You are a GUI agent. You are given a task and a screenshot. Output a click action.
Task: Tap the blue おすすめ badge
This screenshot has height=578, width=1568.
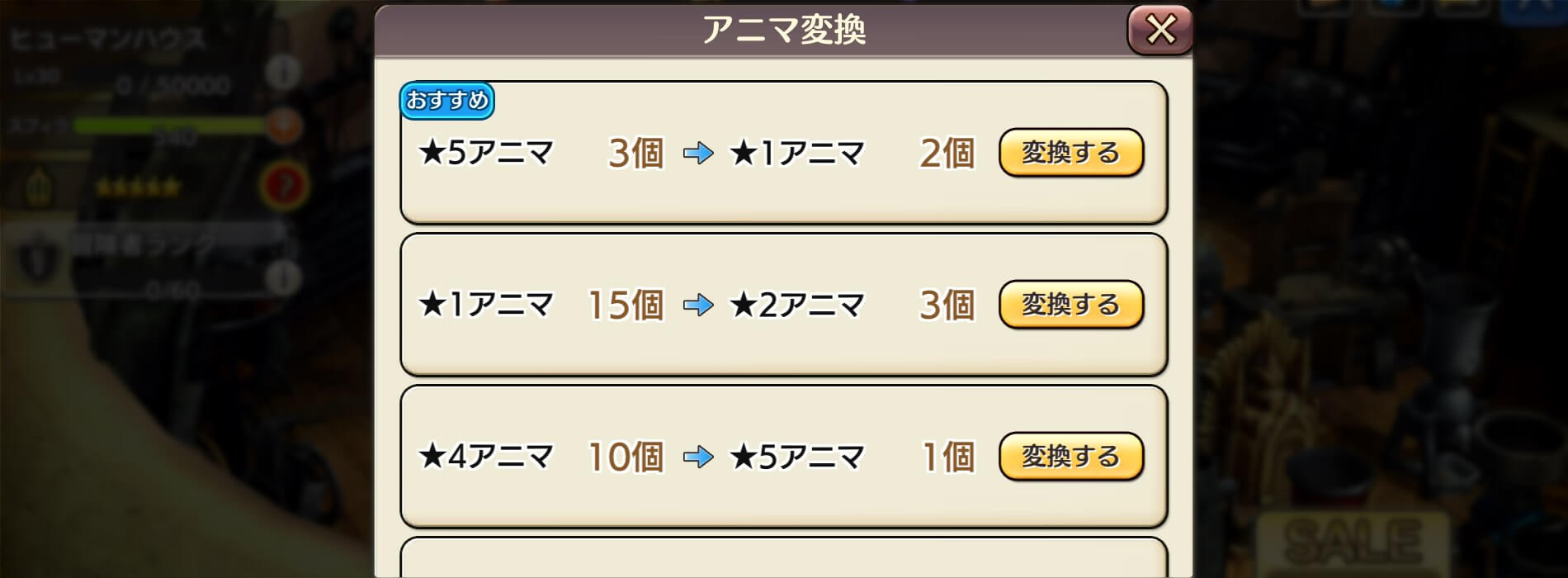446,101
